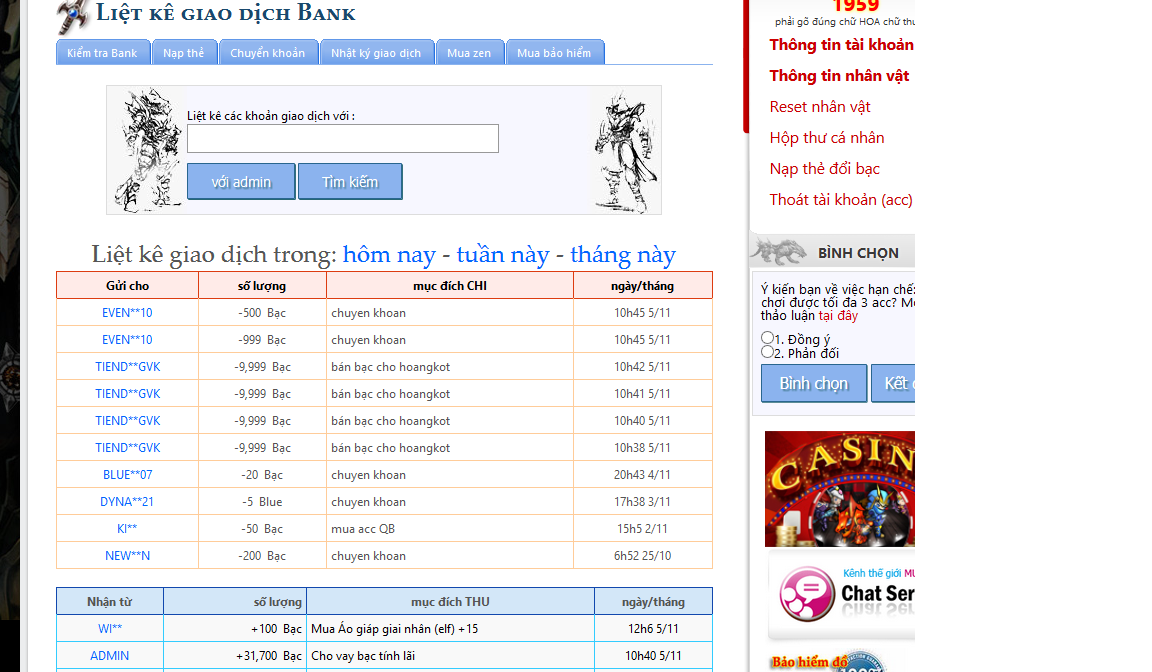Filter transactions by tuần này
Viewport: 1152px width, 672px height.
pyautogui.click(x=503, y=254)
